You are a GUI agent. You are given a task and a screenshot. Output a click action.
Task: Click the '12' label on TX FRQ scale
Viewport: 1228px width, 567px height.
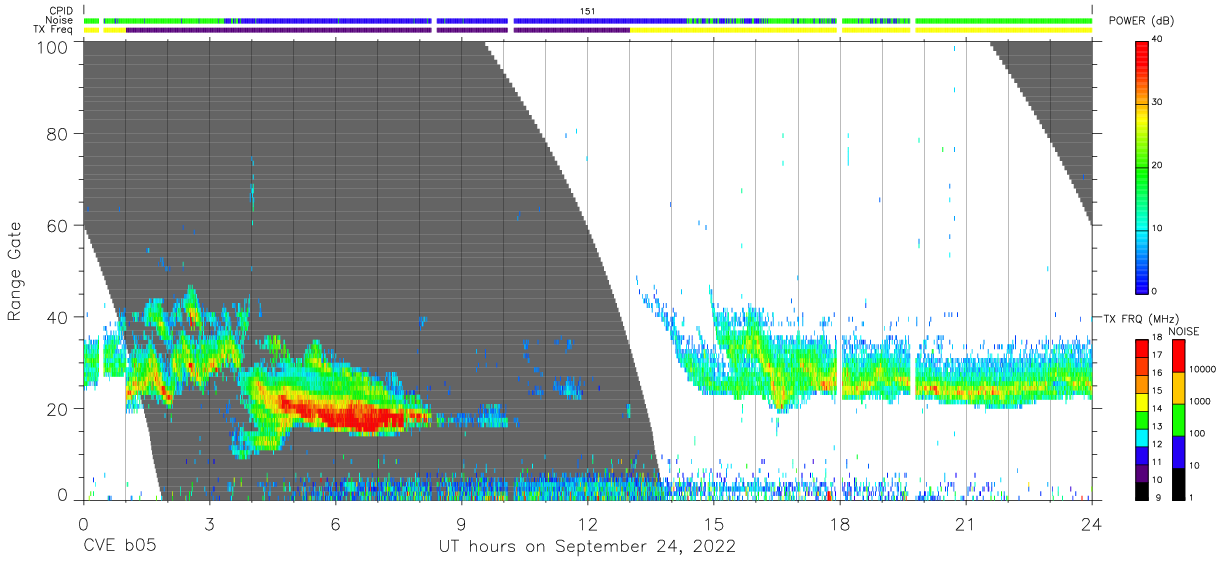click(x=1156, y=444)
